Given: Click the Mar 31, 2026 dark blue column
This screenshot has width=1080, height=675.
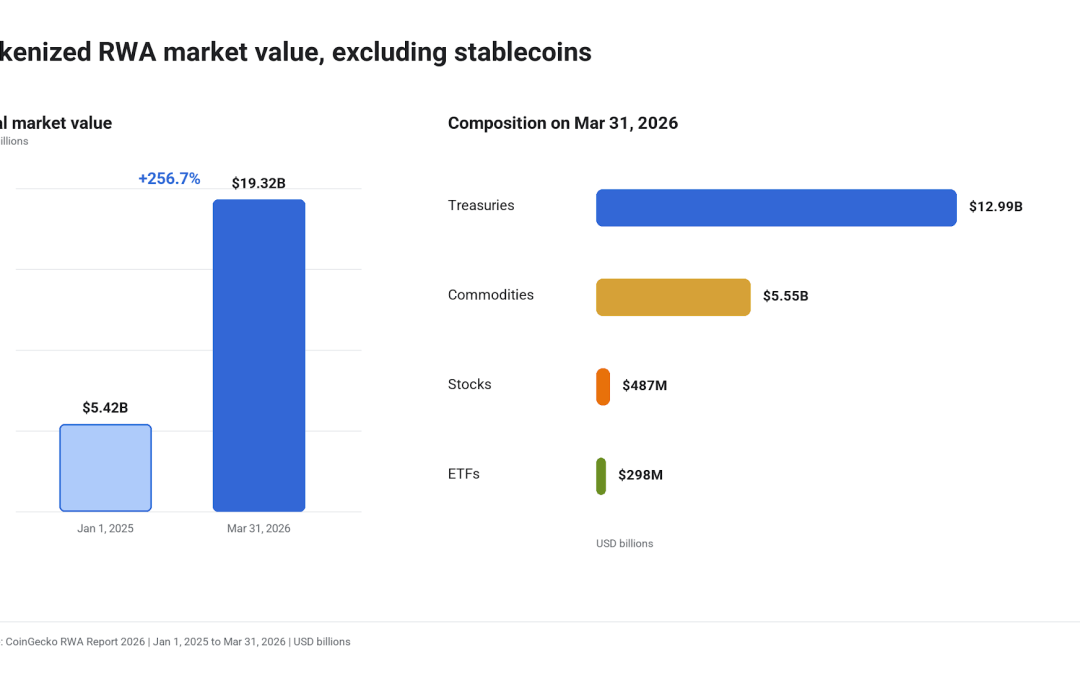Looking at the screenshot, I should pos(259,355).
